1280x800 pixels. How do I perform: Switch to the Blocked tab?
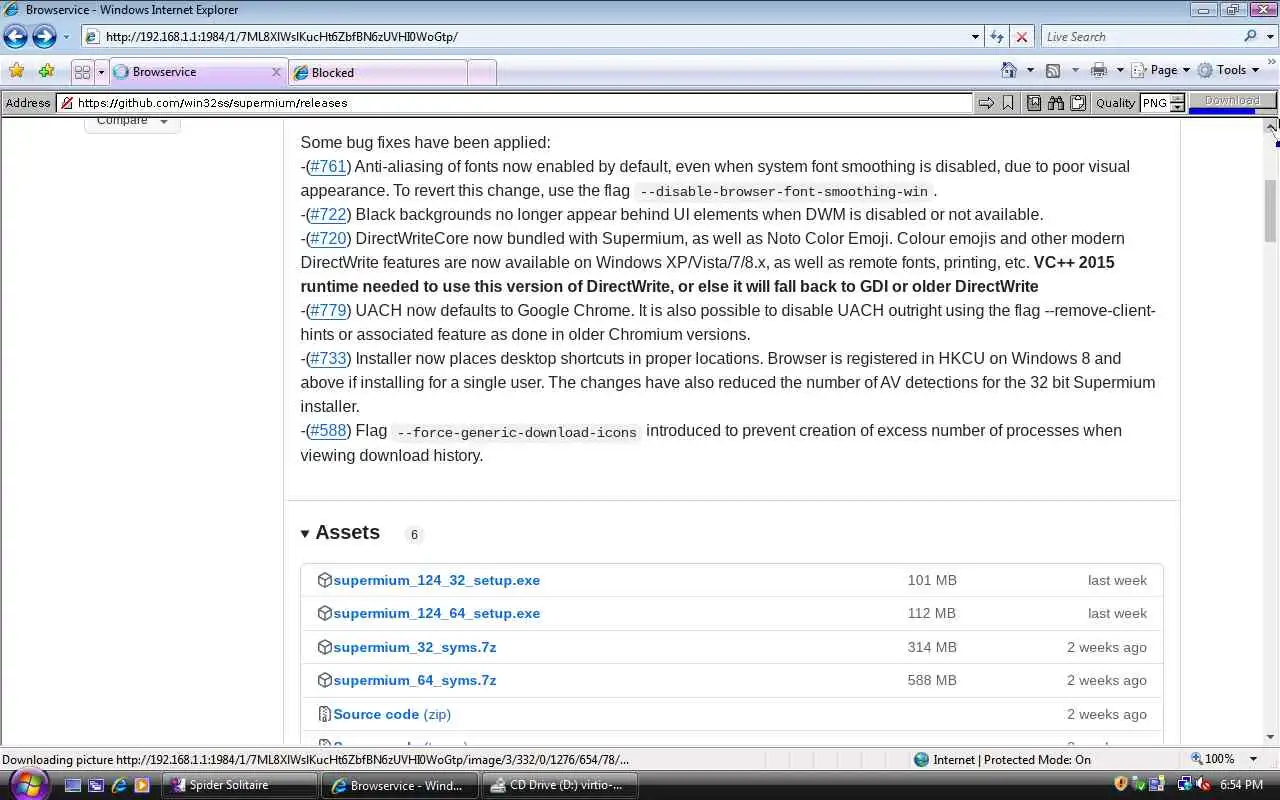point(378,72)
